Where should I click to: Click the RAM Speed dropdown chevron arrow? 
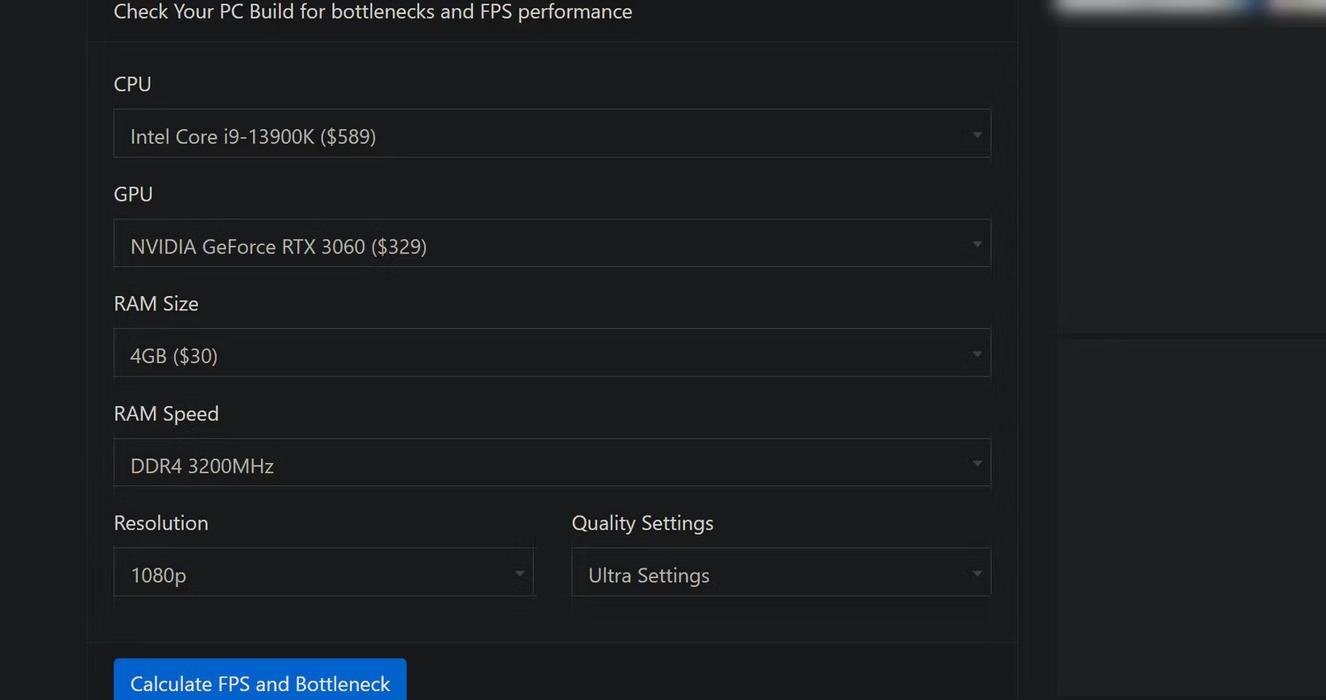tap(976, 463)
